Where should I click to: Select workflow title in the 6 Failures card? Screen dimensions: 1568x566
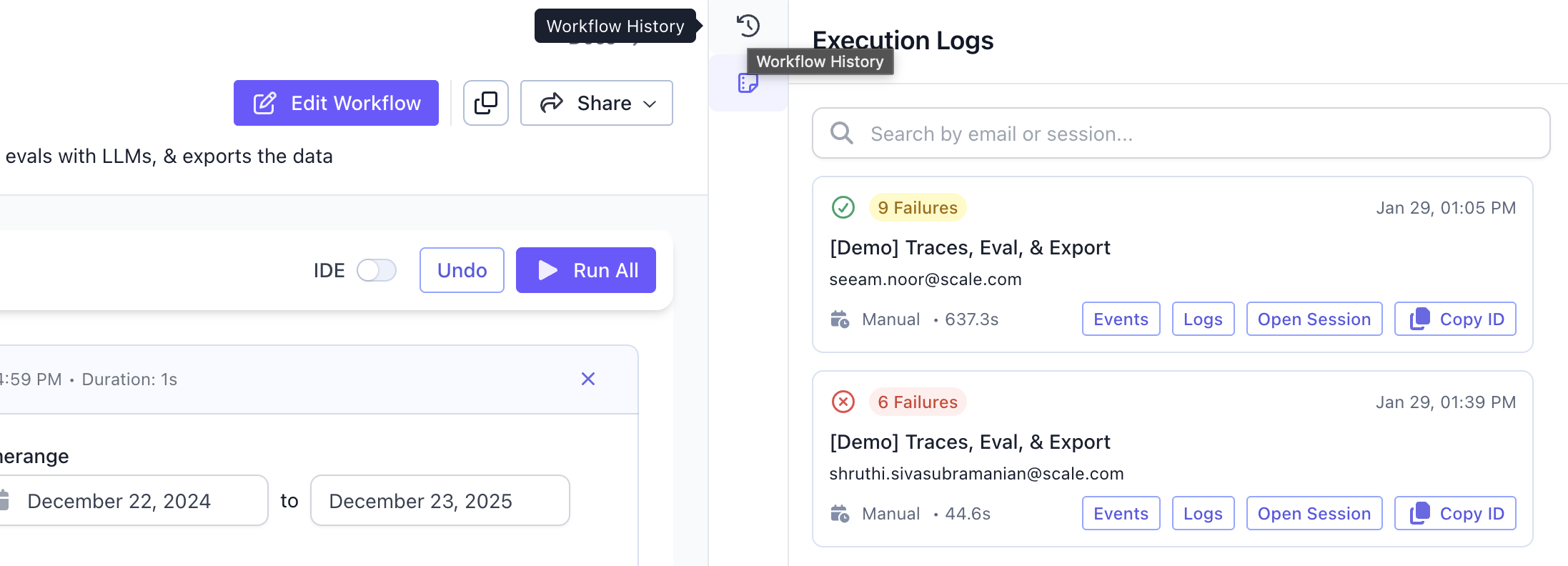[x=970, y=442]
